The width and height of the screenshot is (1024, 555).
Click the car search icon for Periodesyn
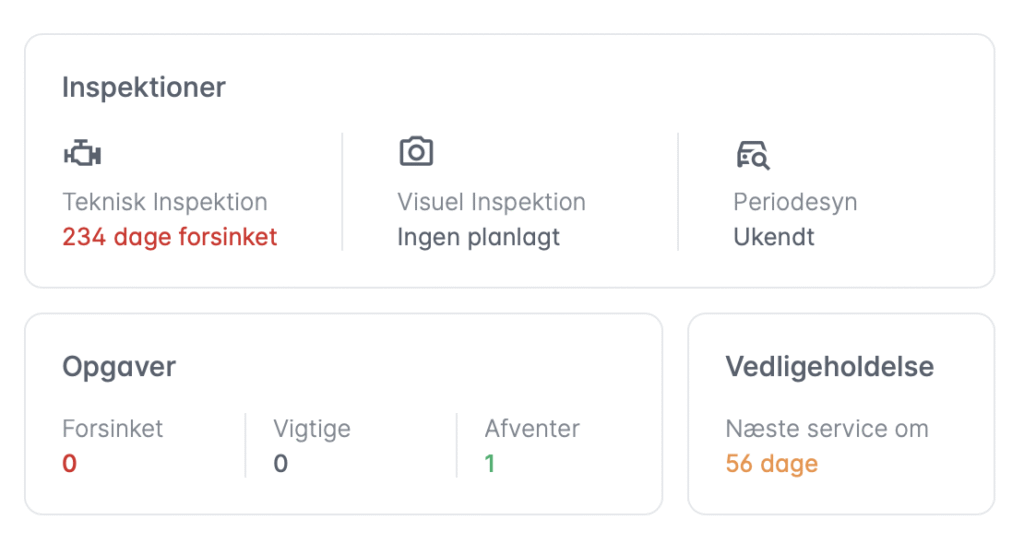coord(752,155)
